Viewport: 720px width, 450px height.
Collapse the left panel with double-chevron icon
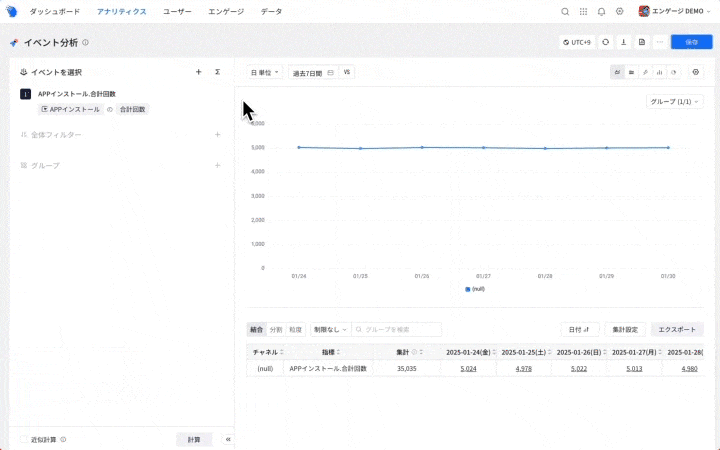coord(228,439)
